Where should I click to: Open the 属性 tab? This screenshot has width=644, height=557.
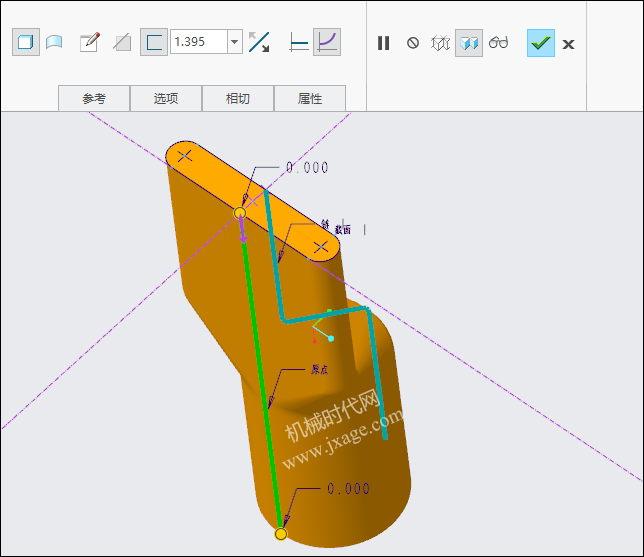click(x=310, y=99)
